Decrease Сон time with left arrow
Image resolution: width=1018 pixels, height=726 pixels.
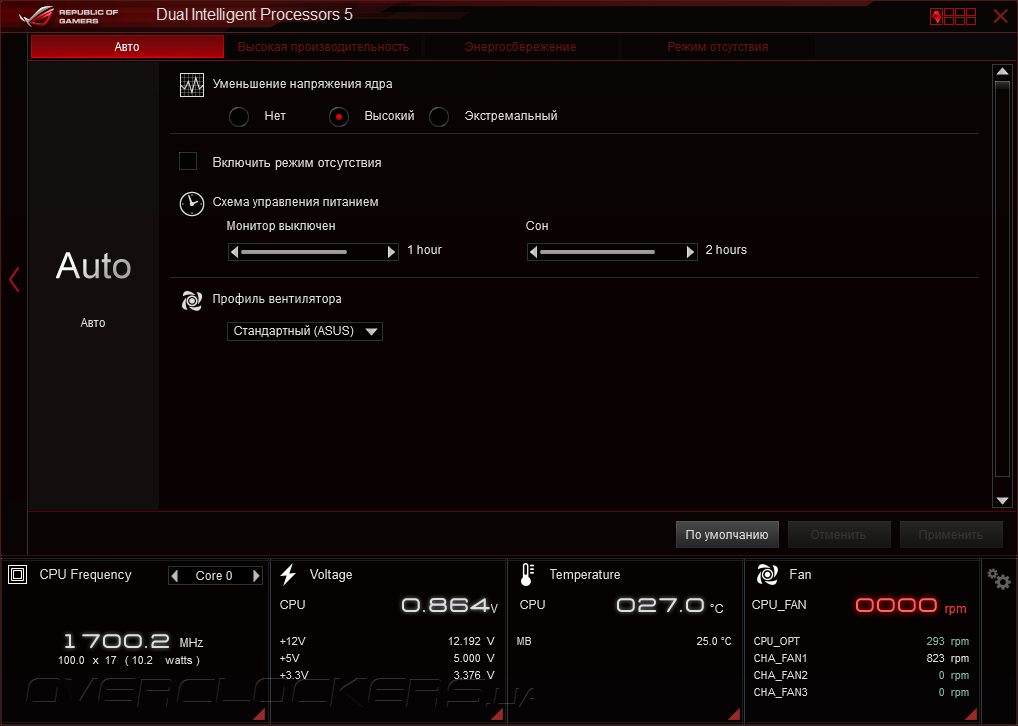click(533, 252)
